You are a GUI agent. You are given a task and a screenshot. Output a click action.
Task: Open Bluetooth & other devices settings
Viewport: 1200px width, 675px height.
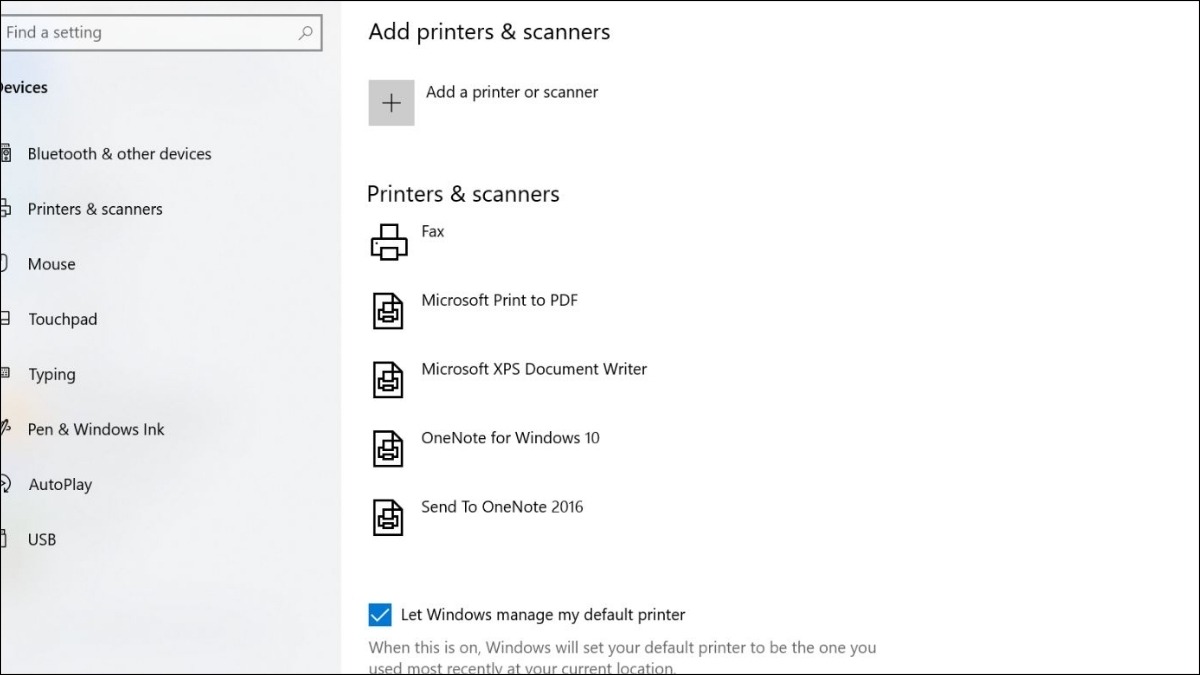point(120,154)
